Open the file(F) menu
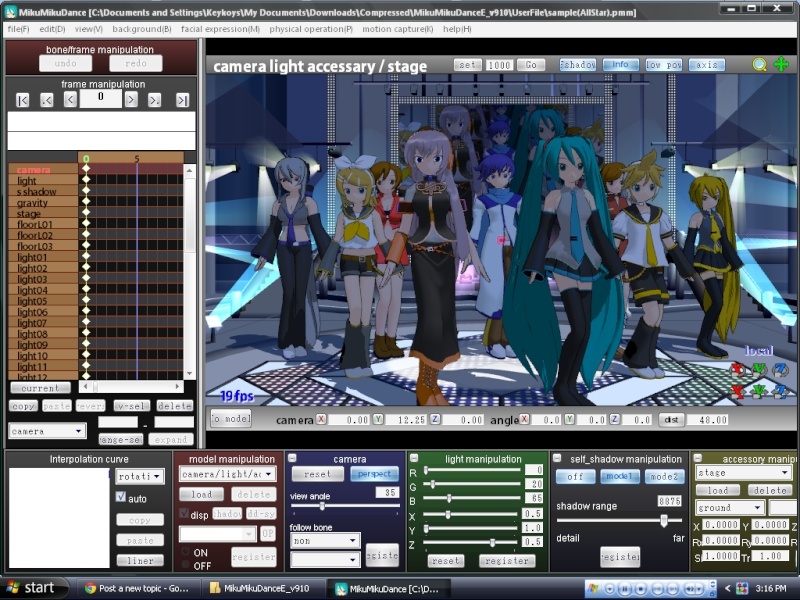 coord(18,29)
